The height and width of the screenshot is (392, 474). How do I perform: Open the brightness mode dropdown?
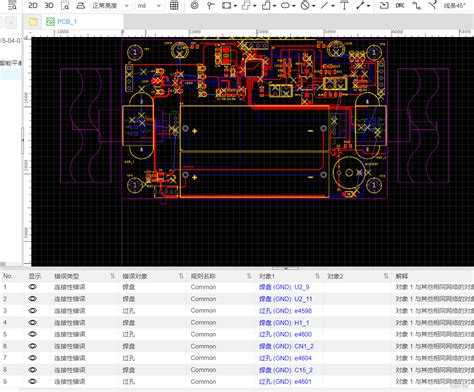coord(110,6)
